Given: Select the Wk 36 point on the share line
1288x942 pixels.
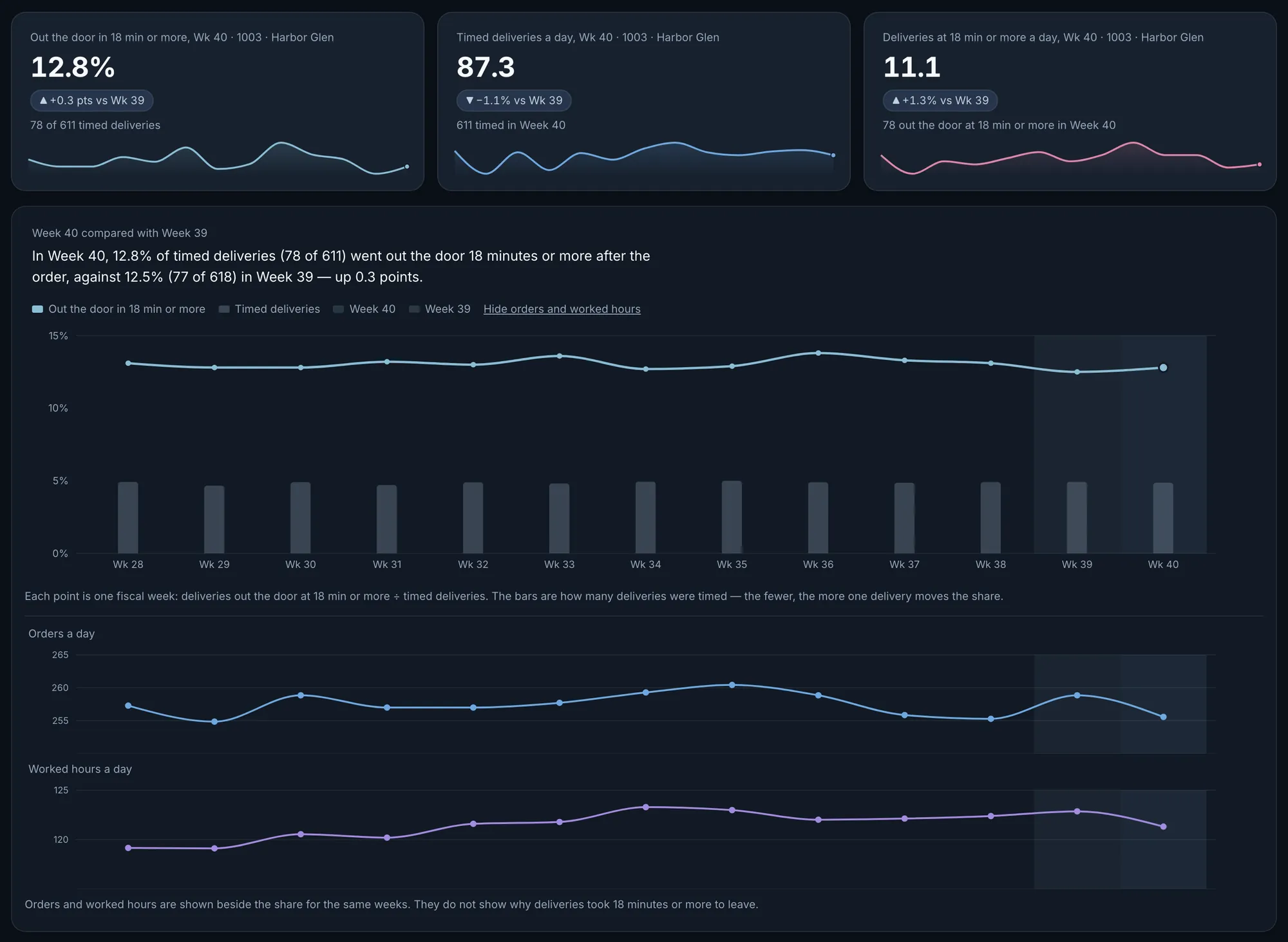Looking at the screenshot, I should (x=819, y=353).
